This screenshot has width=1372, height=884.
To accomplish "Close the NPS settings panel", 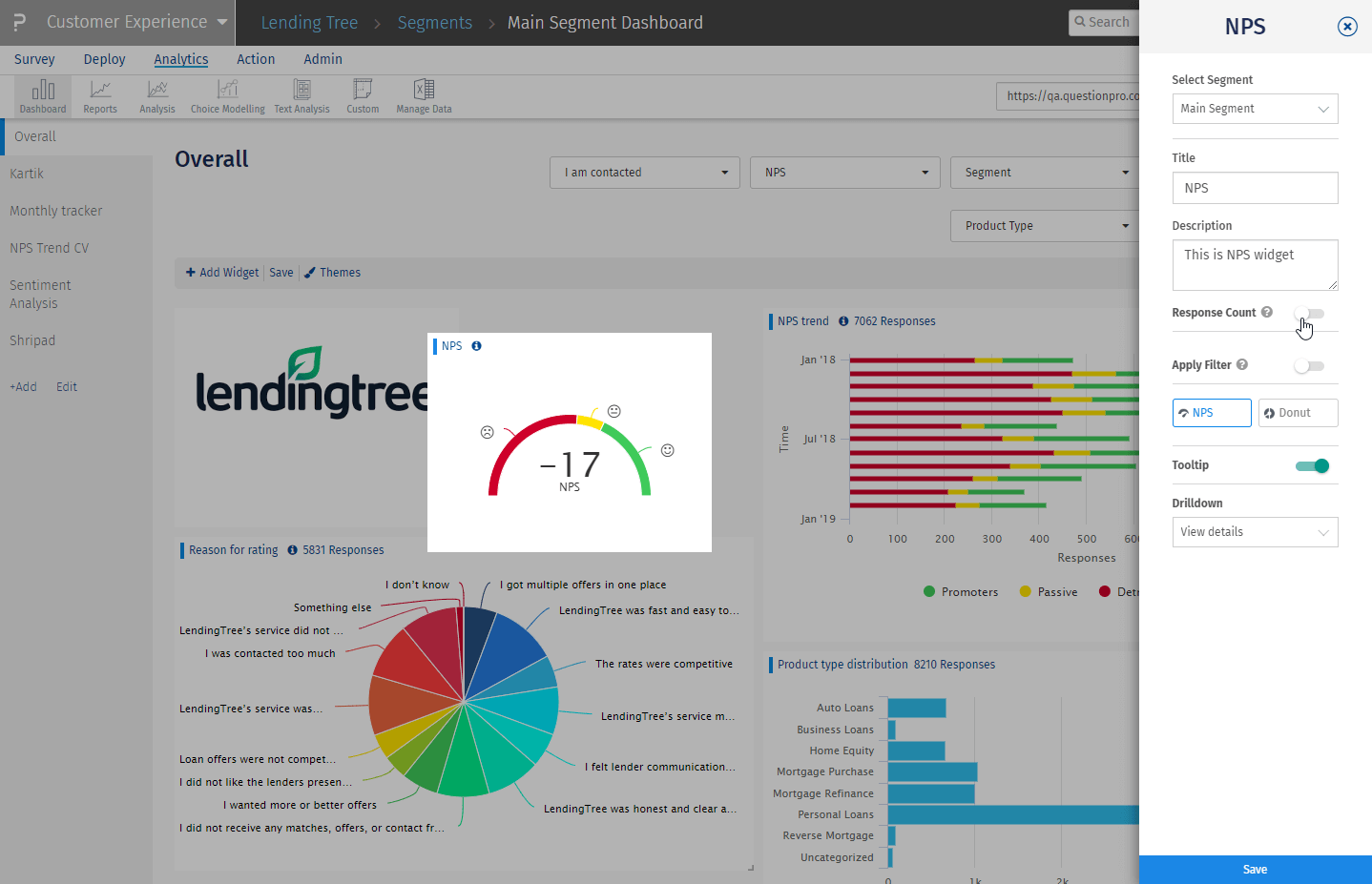I will 1347,27.
